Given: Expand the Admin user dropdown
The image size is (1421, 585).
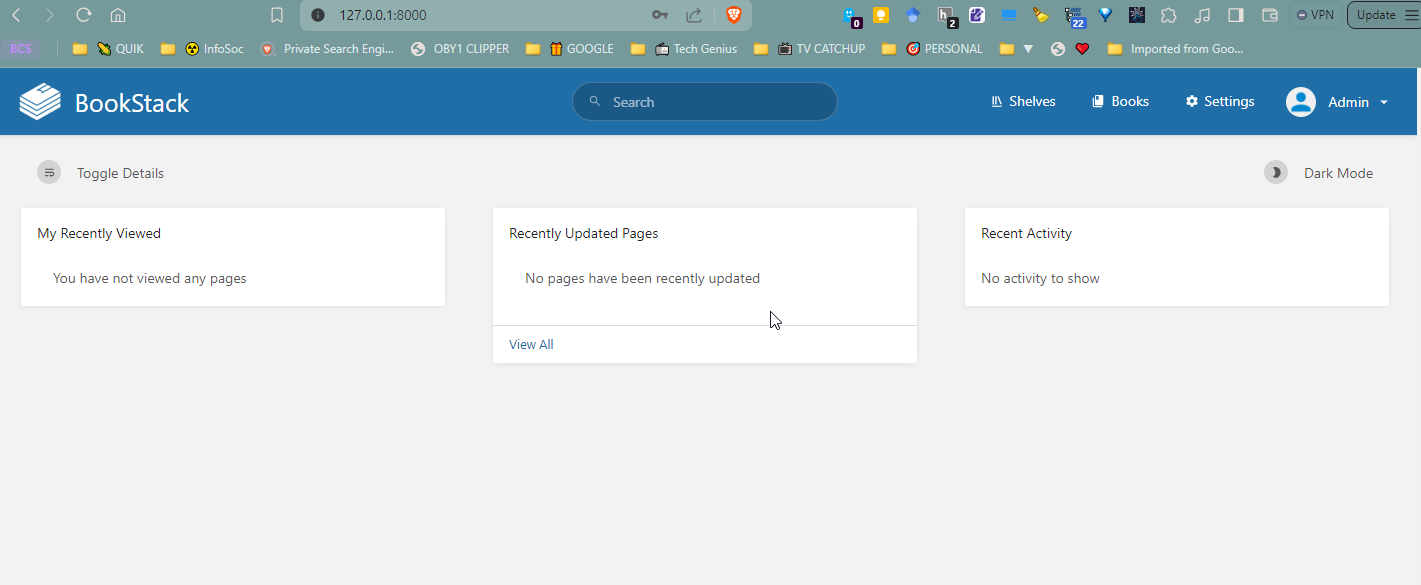Looking at the screenshot, I should tap(1339, 102).
